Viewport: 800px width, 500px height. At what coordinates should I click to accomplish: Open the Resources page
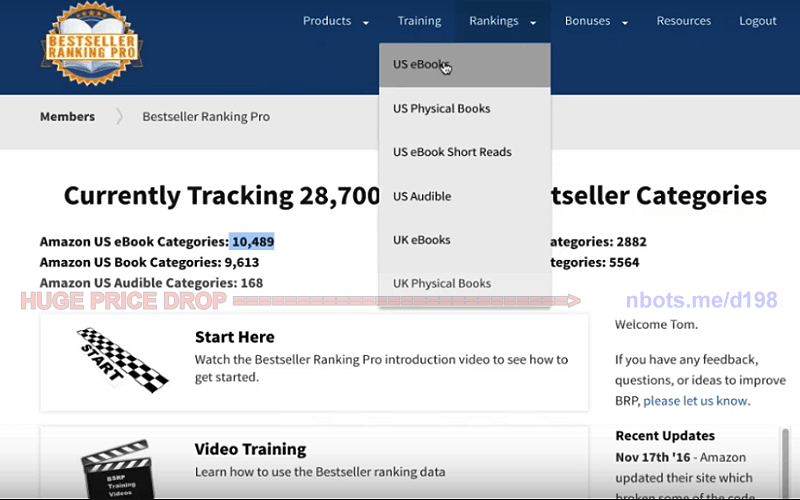click(x=684, y=21)
